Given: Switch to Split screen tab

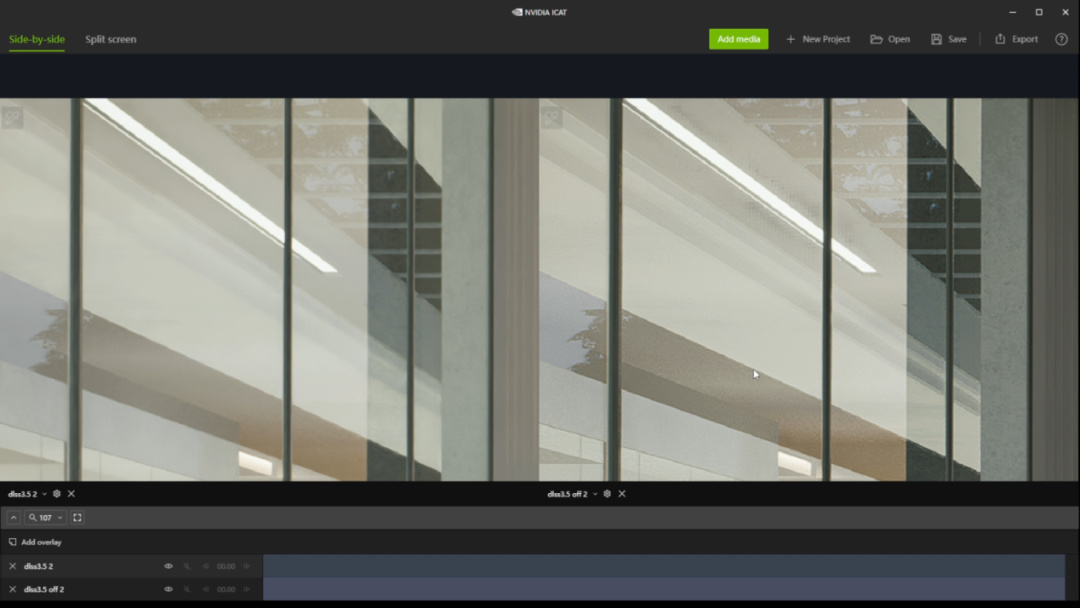Looking at the screenshot, I should [111, 39].
